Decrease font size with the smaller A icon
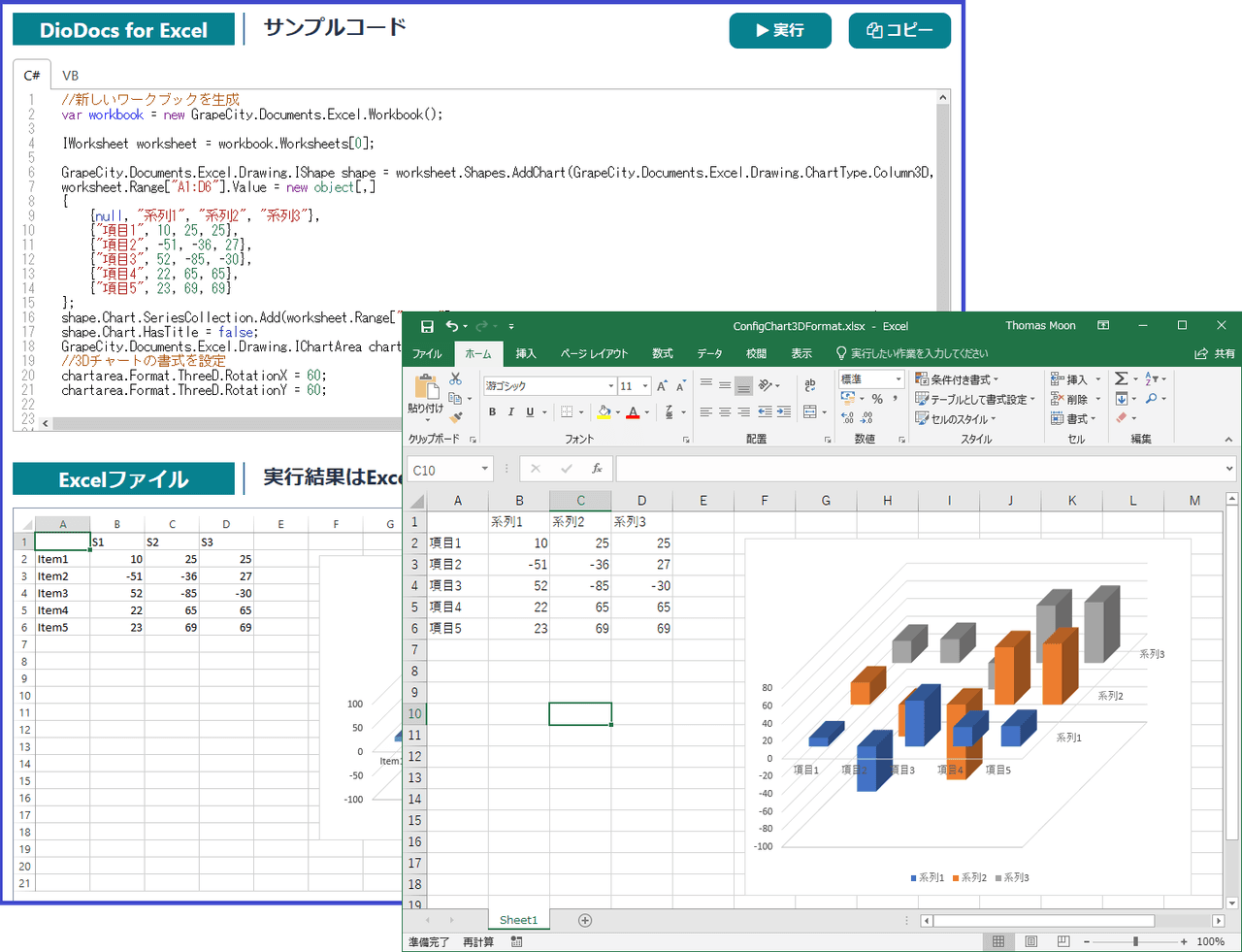 click(x=681, y=386)
